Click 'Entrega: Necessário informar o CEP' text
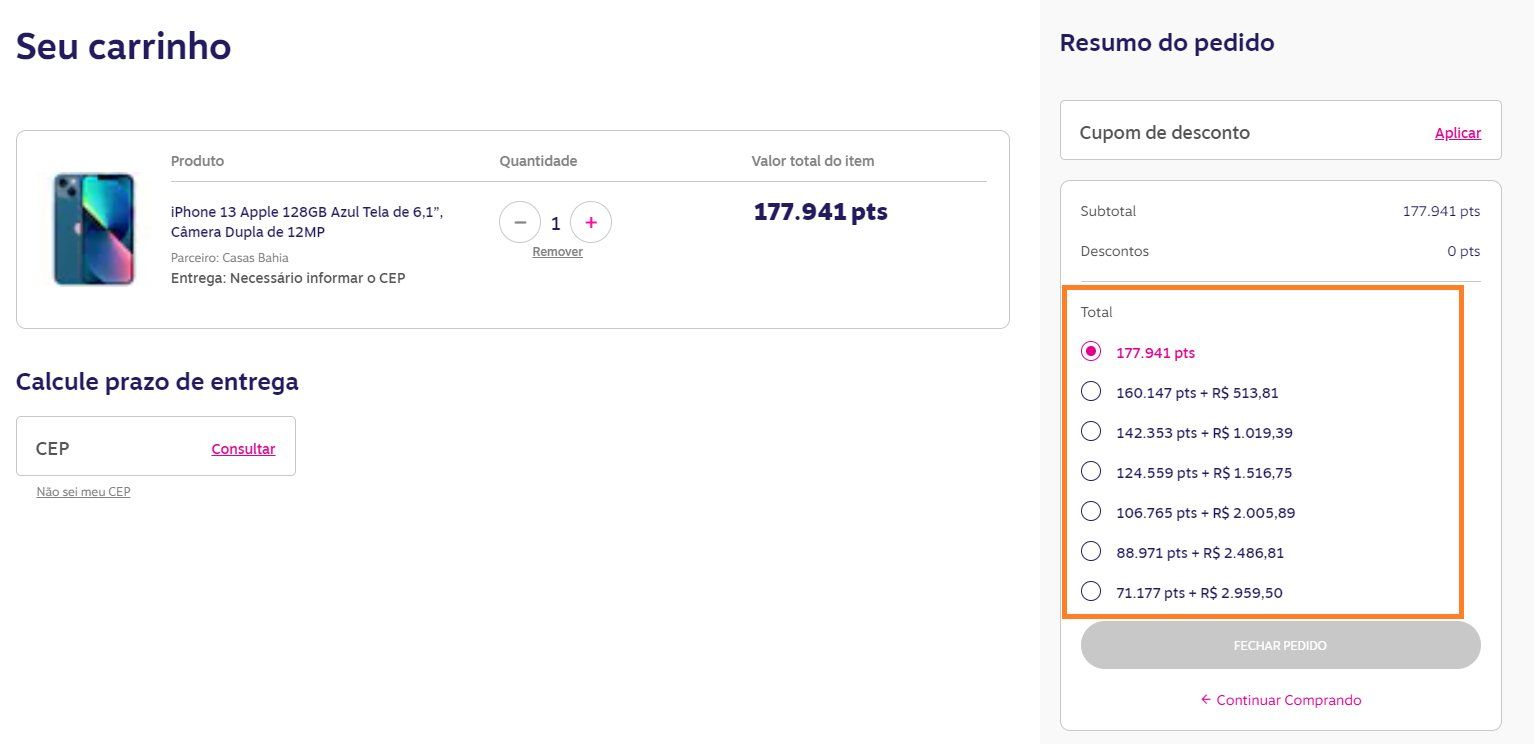 tap(288, 278)
